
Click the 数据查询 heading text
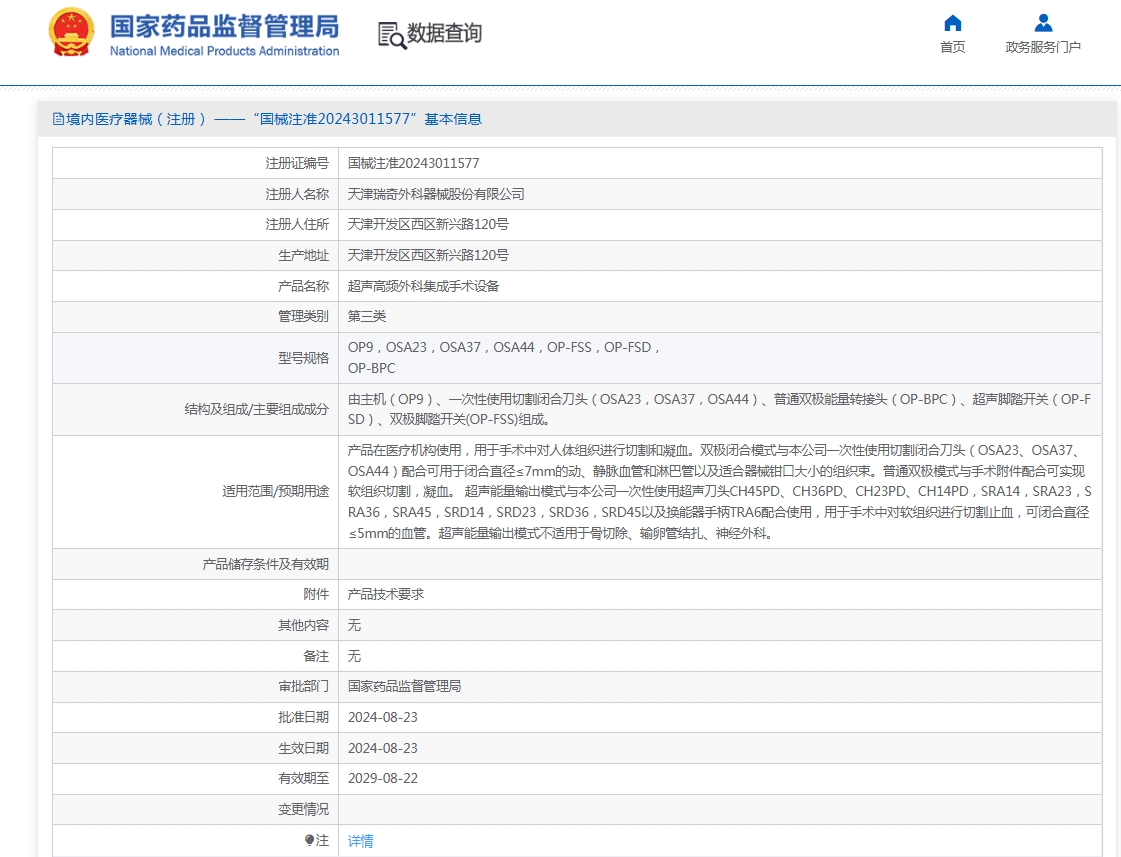tap(444, 33)
